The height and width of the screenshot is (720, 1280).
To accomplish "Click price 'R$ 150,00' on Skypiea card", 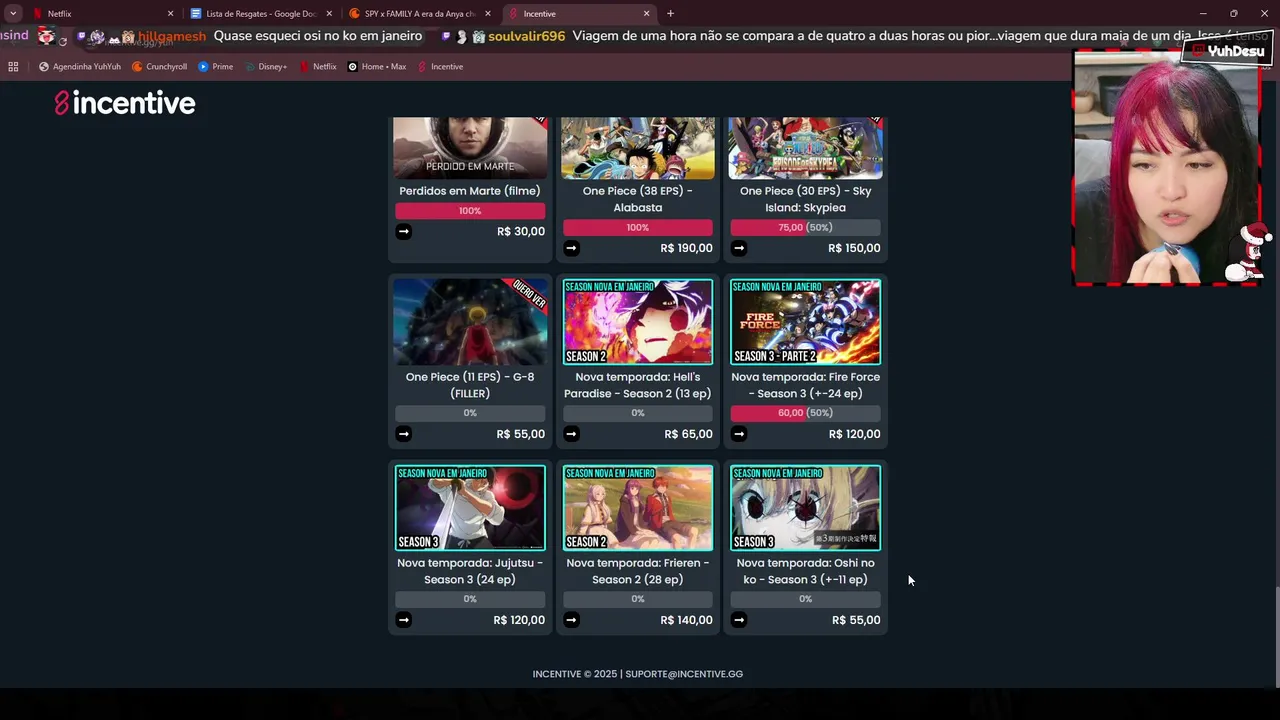I will click(854, 248).
